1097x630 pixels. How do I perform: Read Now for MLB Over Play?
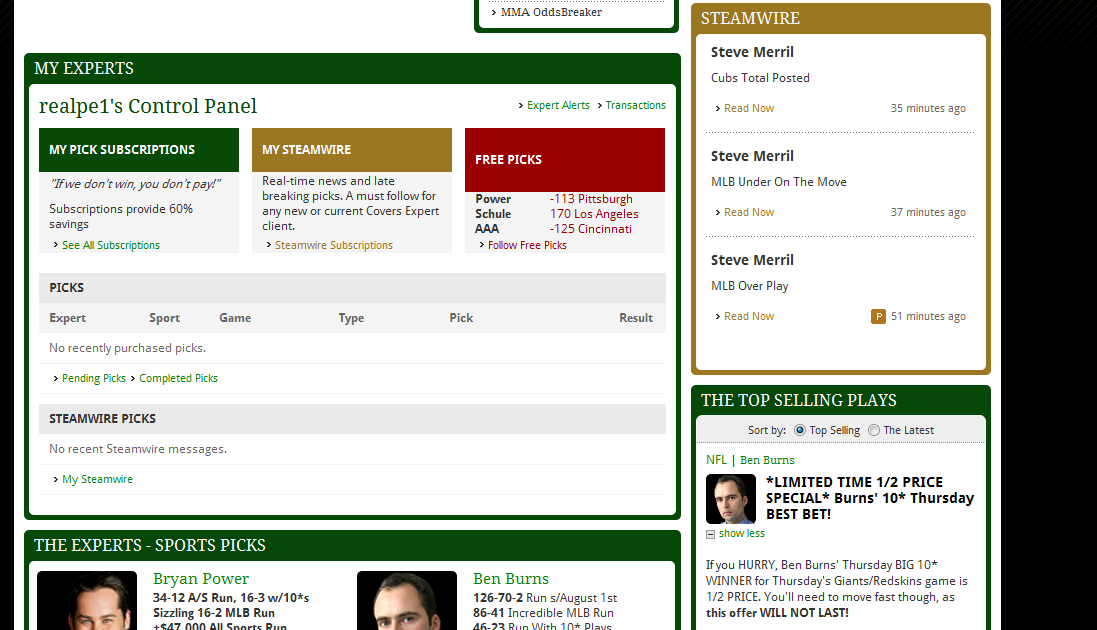(749, 316)
